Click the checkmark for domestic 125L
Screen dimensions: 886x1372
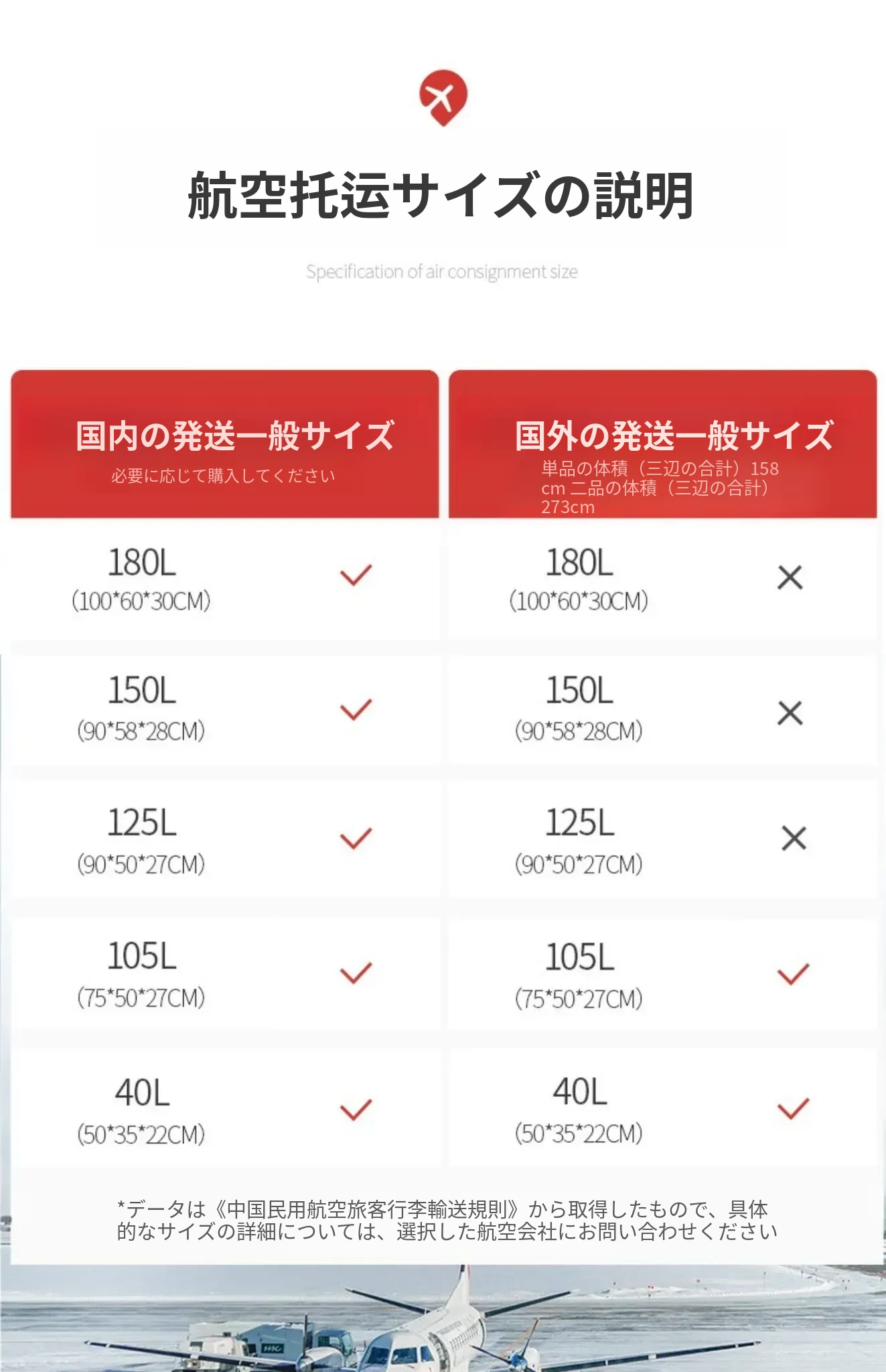click(x=356, y=838)
